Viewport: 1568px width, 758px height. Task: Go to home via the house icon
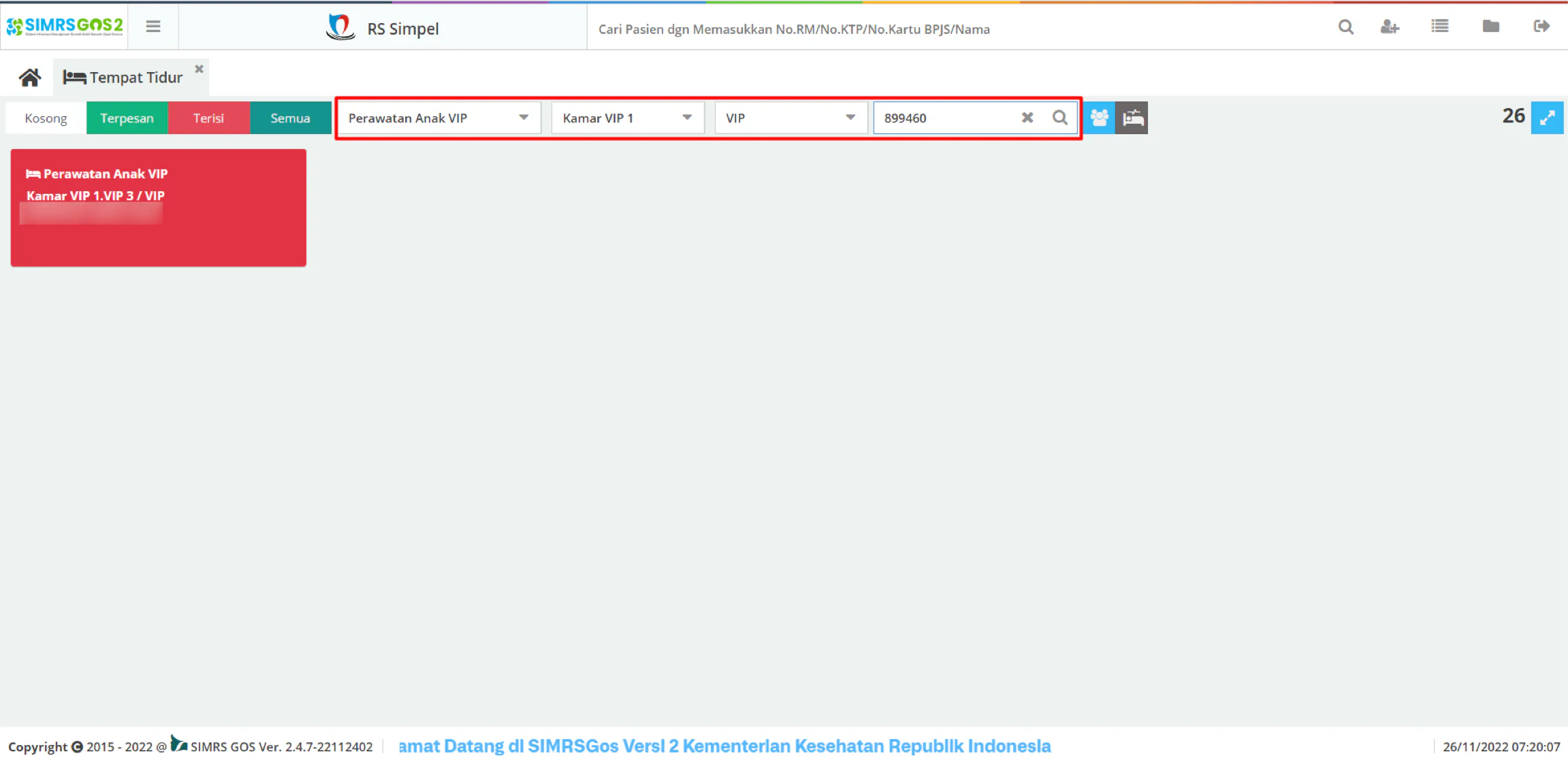(29, 78)
